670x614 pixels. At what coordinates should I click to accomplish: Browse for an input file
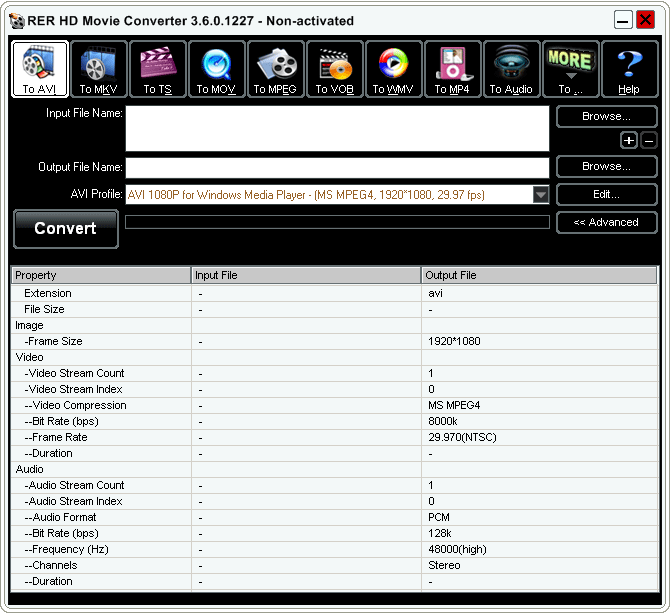point(606,116)
